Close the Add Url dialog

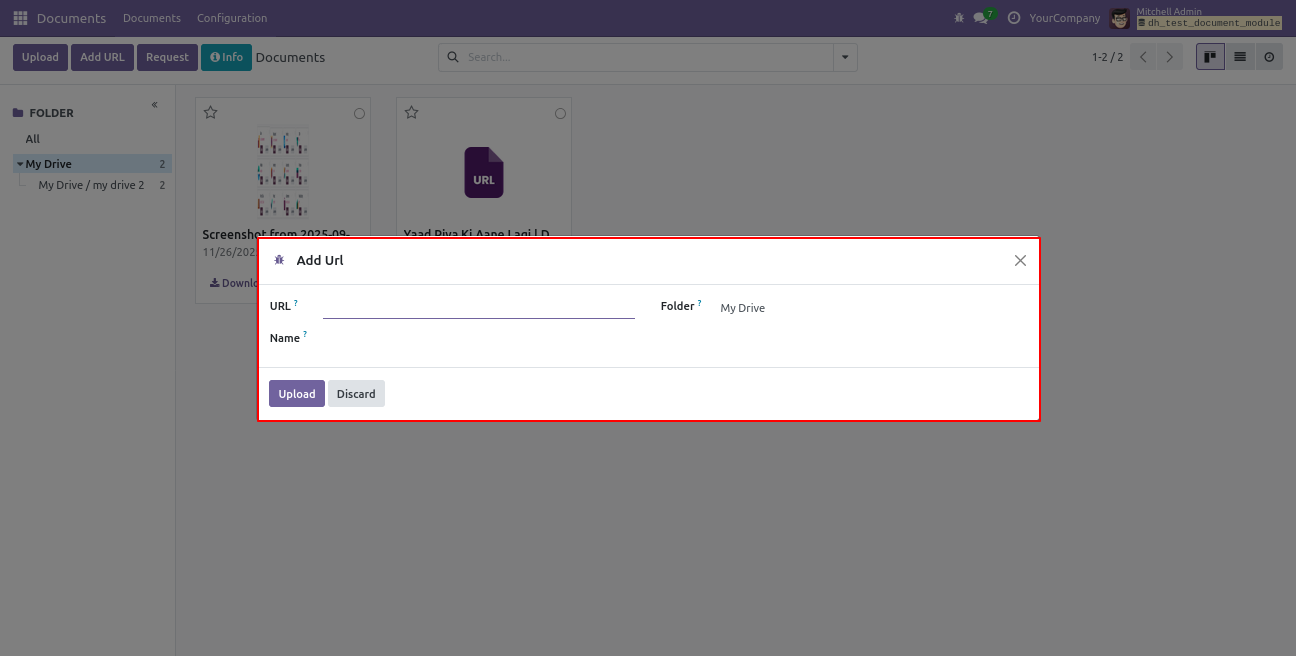[1020, 260]
